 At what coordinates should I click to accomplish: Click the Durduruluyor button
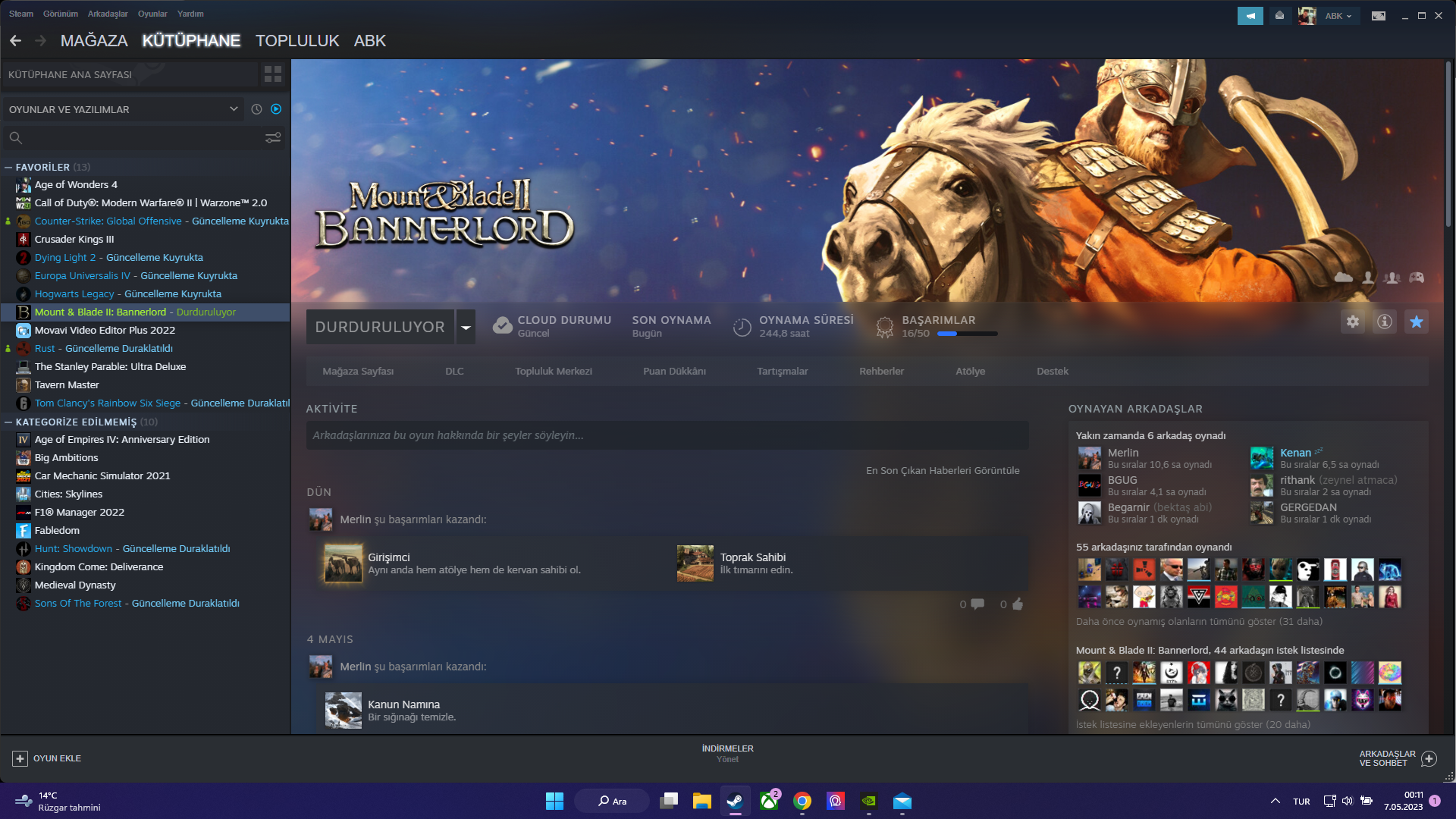point(380,327)
